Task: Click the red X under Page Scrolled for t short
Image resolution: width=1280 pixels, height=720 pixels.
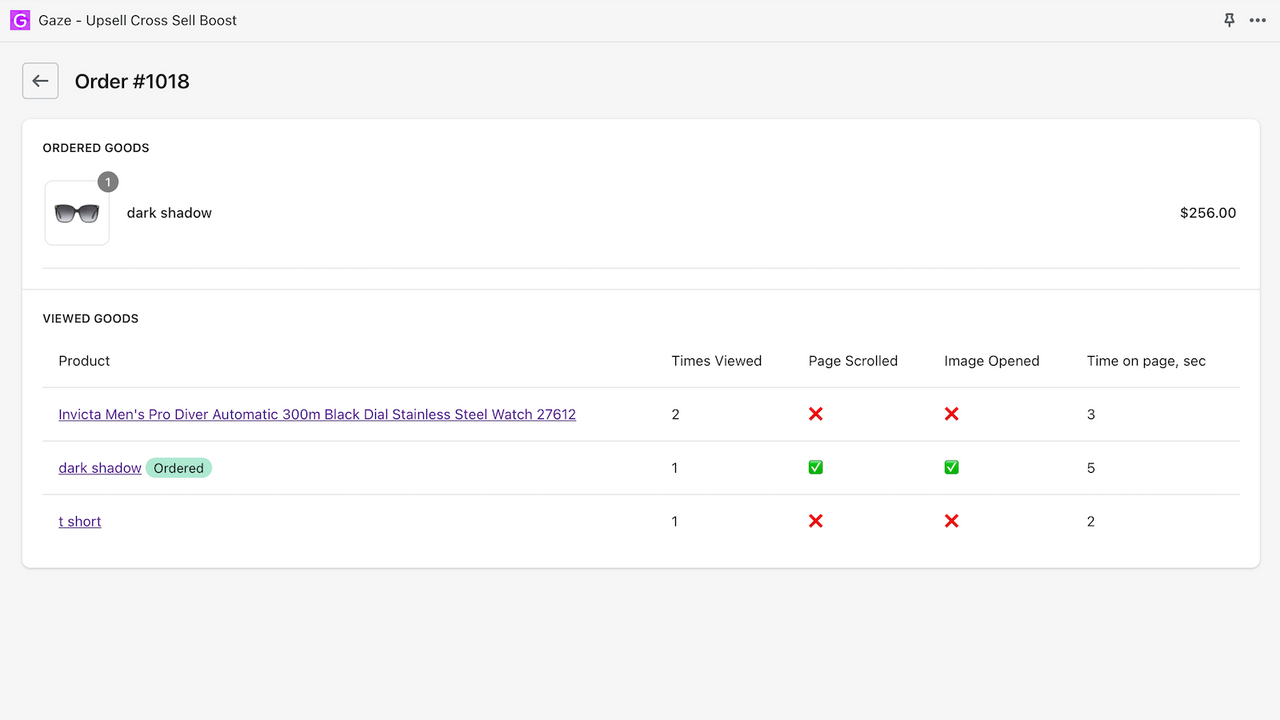Action: pos(815,520)
